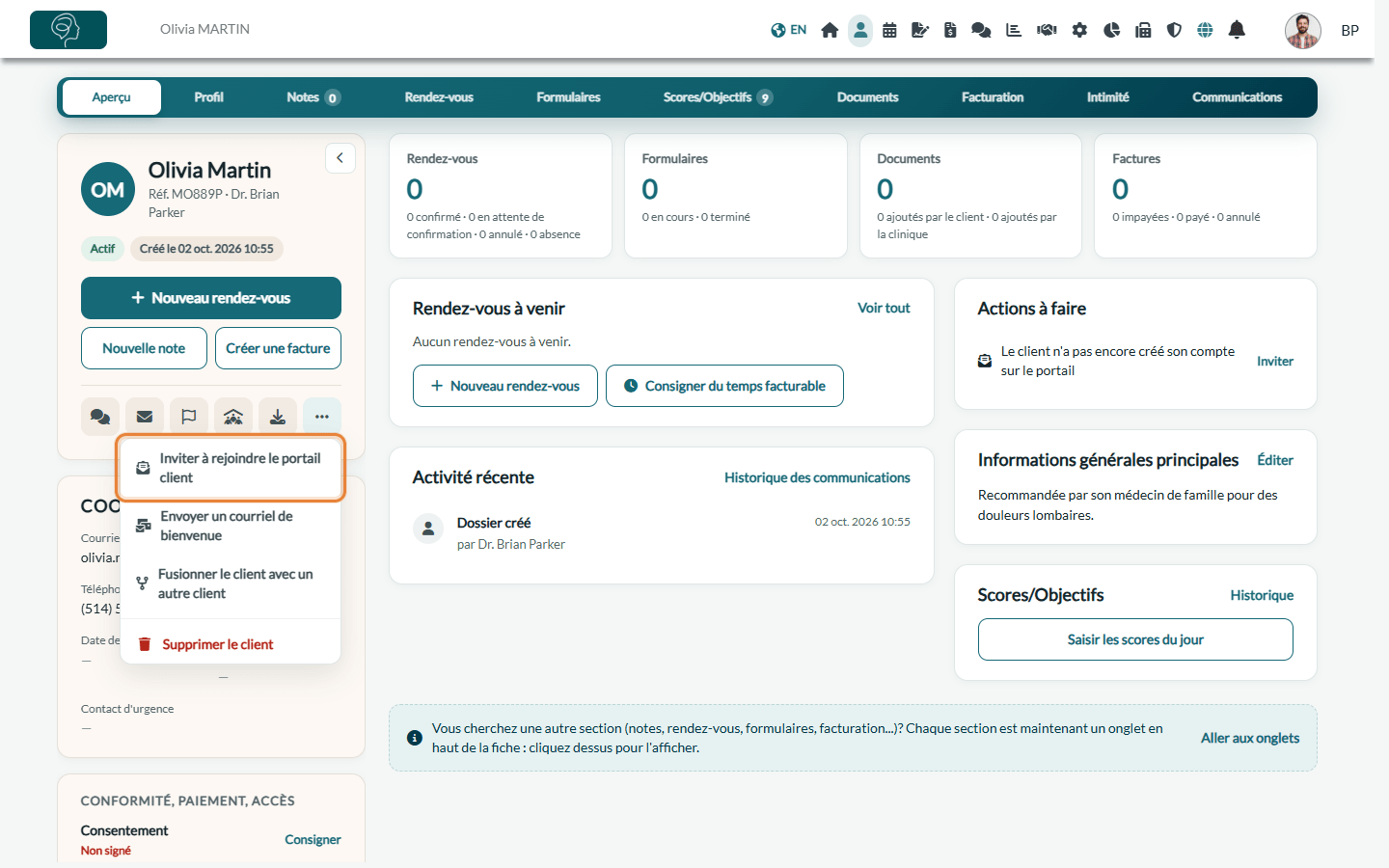Collapse the client side panel with chevron
Viewport: 1389px width, 868px height.
click(x=340, y=158)
